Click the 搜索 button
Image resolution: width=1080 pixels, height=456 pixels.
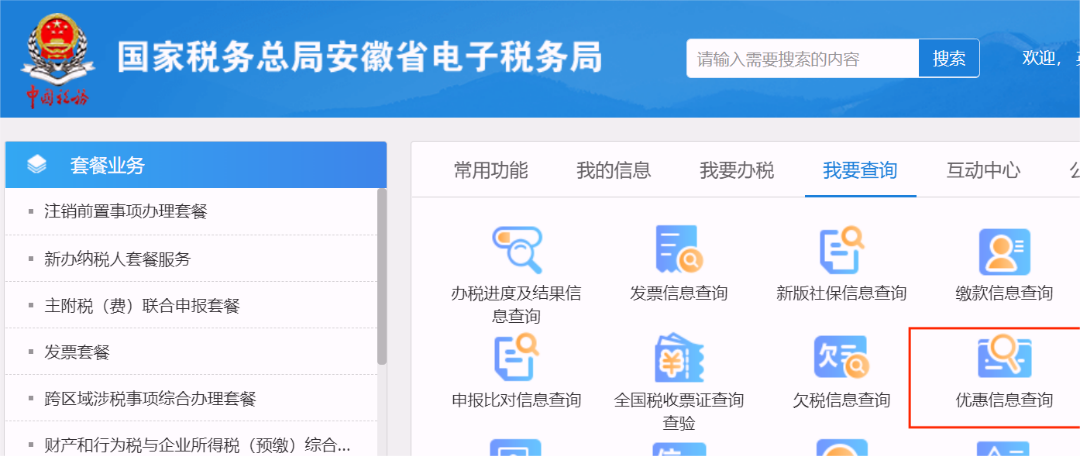tap(949, 59)
